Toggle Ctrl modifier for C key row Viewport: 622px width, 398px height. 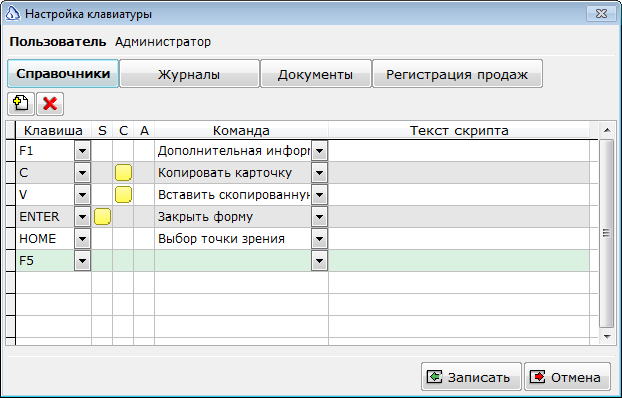tap(123, 173)
